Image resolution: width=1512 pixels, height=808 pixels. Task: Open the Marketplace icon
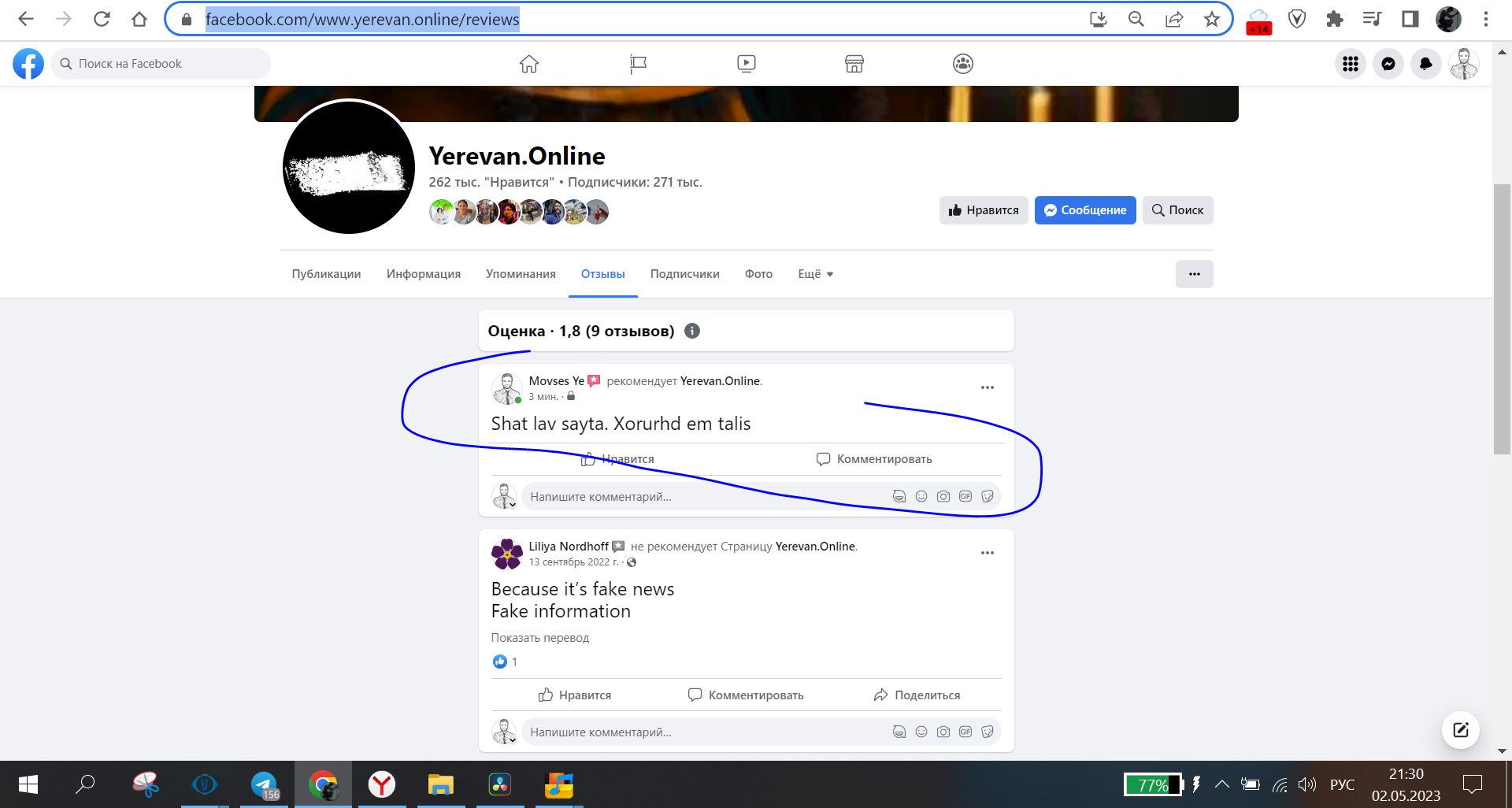pyautogui.click(x=854, y=64)
